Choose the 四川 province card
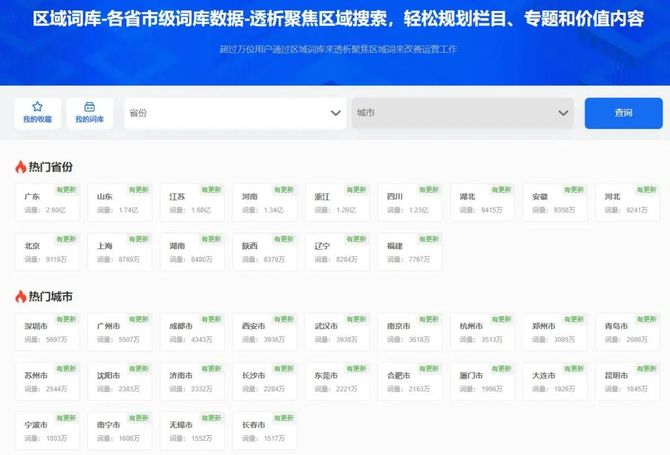This screenshot has width=670, height=455. pyautogui.click(x=410, y=203)
